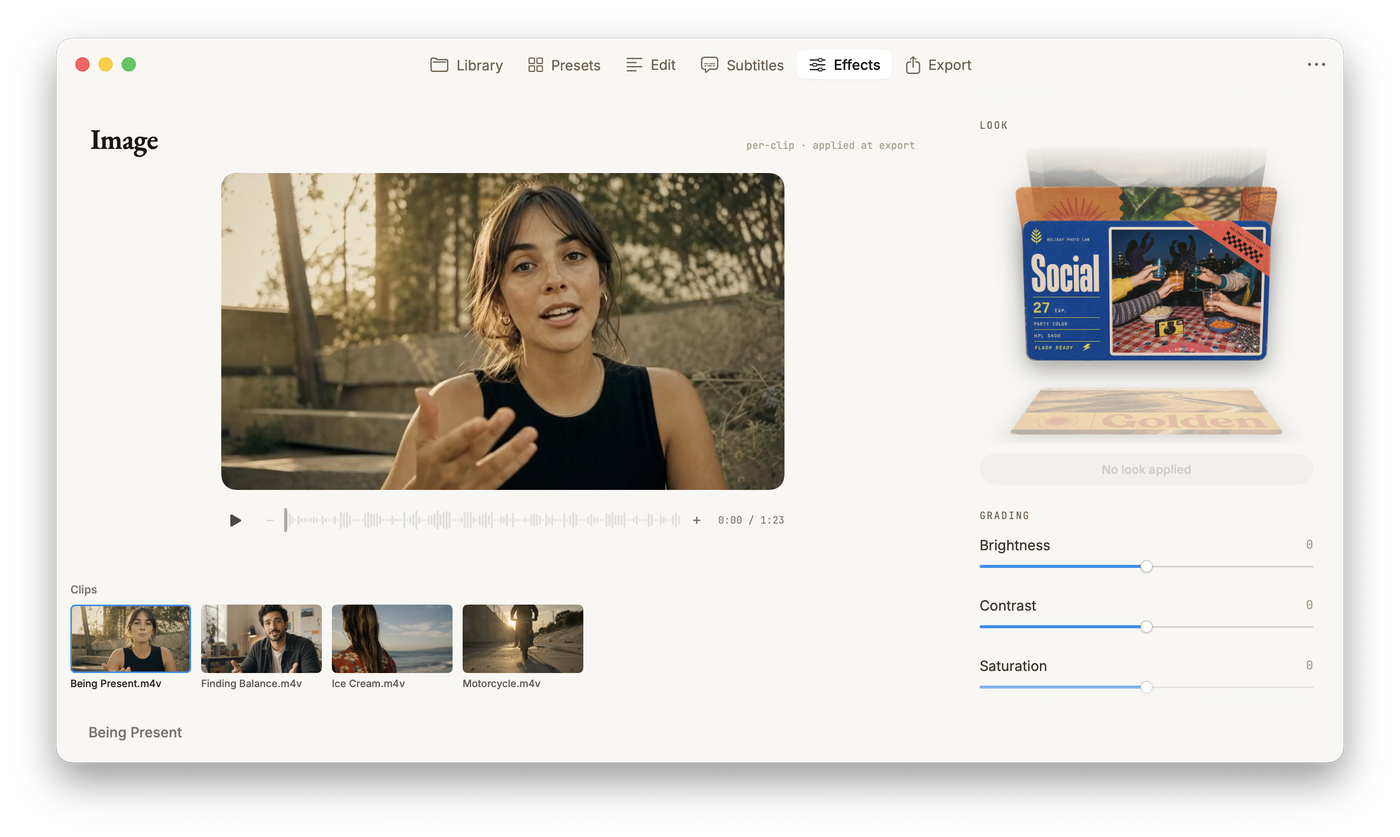Screen dimensions: 1400x837
Task: Click the Saturation value 0
Action: coord(1309,665)
